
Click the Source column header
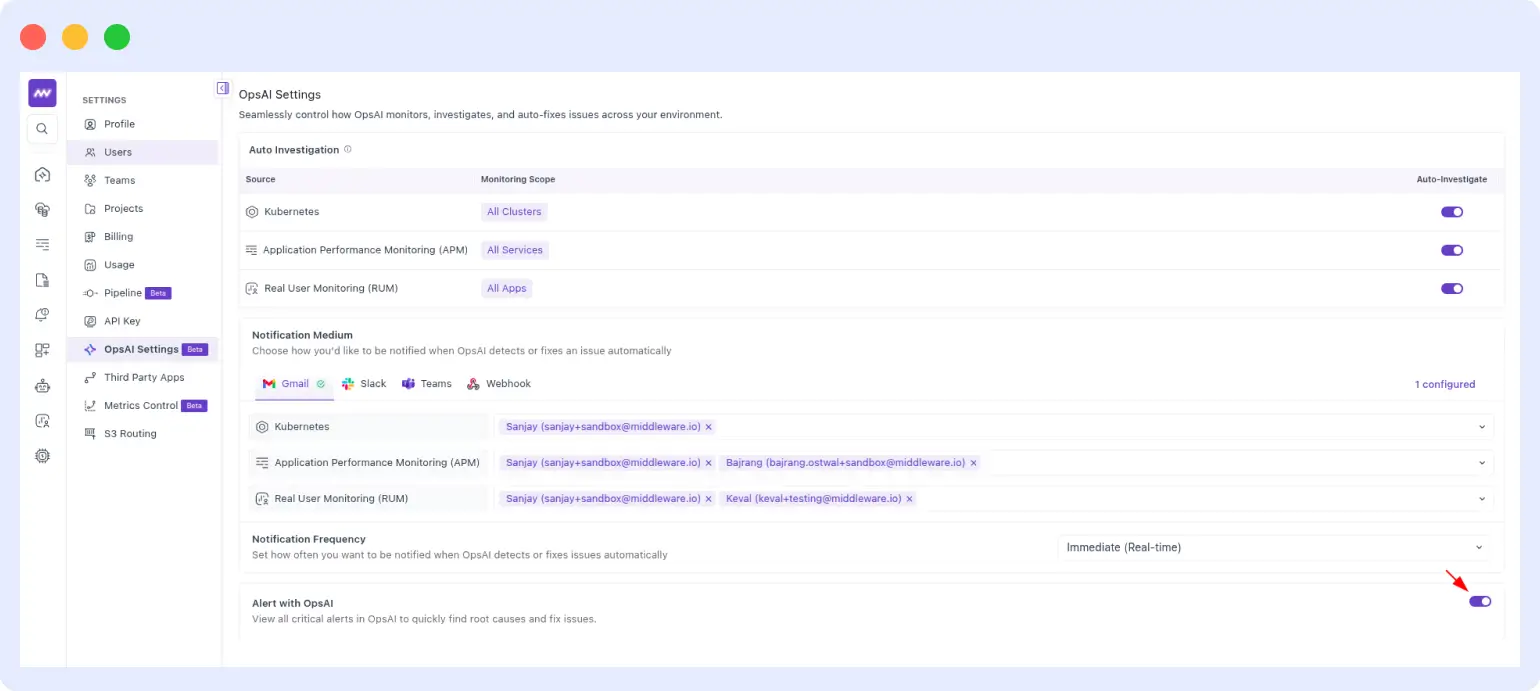260,179
